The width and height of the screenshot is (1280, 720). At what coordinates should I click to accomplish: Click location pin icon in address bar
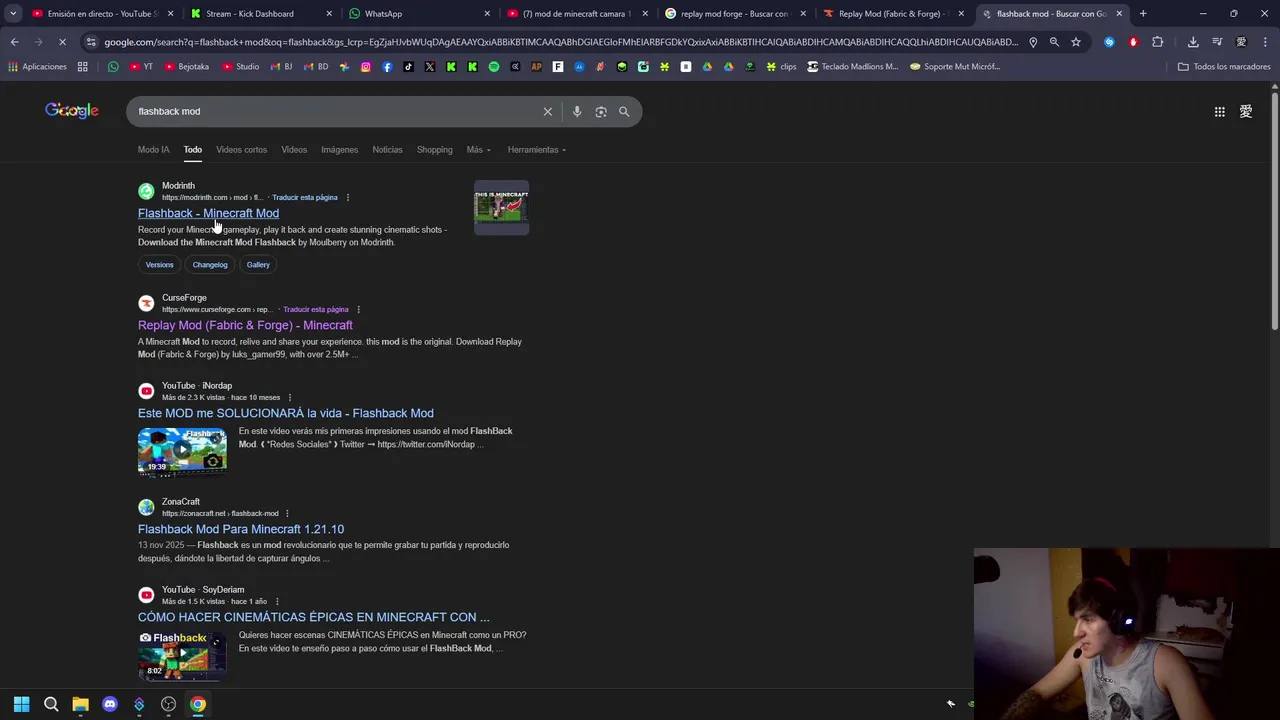[x=1033, y=42]
